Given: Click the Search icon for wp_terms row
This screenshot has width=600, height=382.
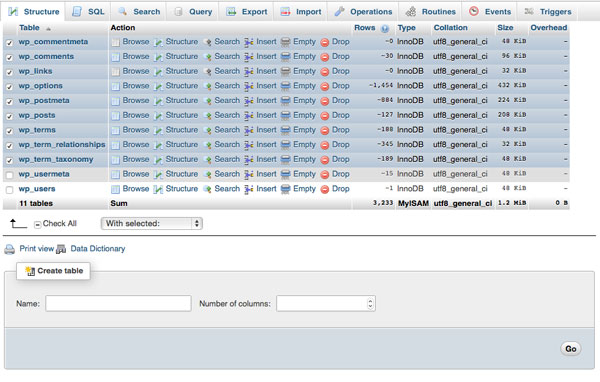Looking at the screenshot, I should point(208,130).
